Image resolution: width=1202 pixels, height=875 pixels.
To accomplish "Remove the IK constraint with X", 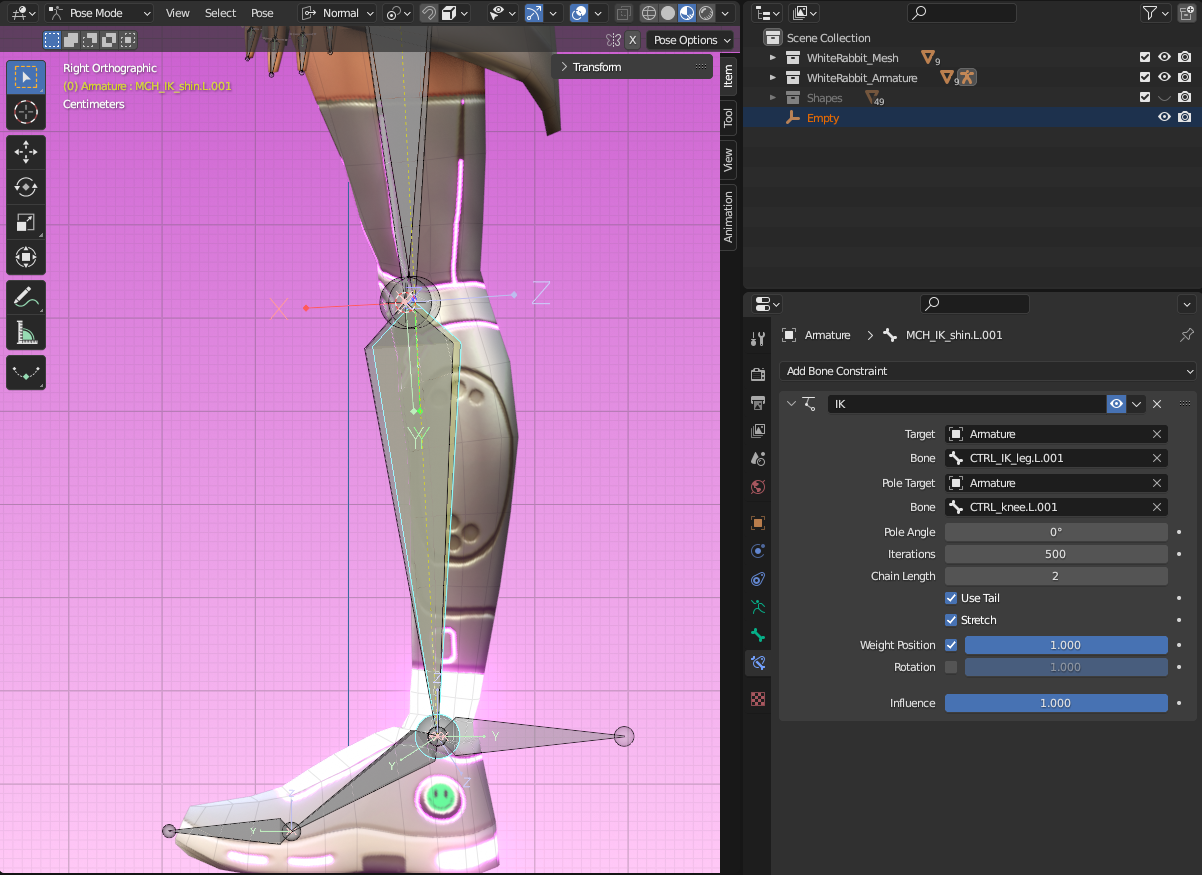I will click(x=1157, y=404).
